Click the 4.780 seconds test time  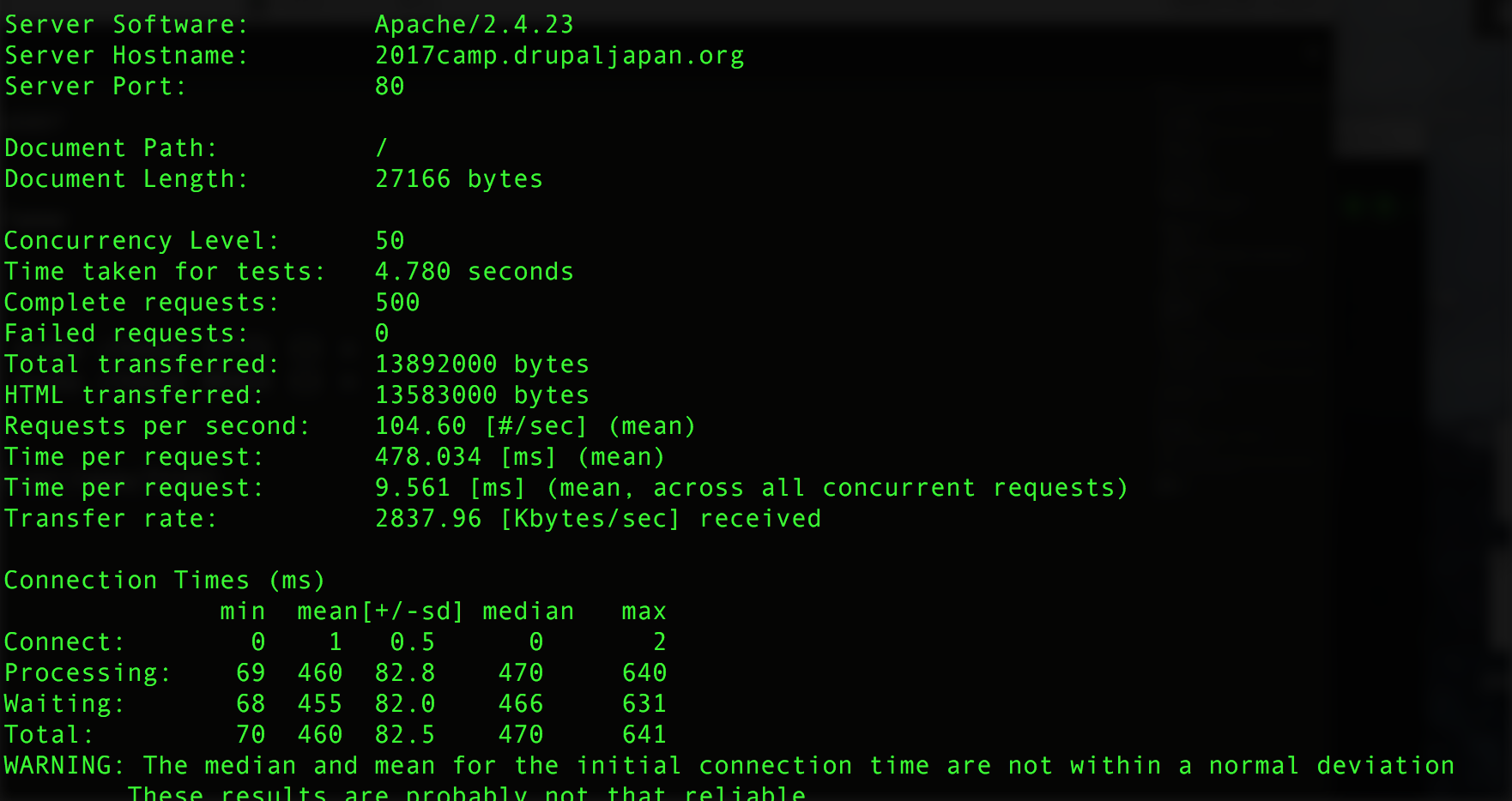pos(474,272)
